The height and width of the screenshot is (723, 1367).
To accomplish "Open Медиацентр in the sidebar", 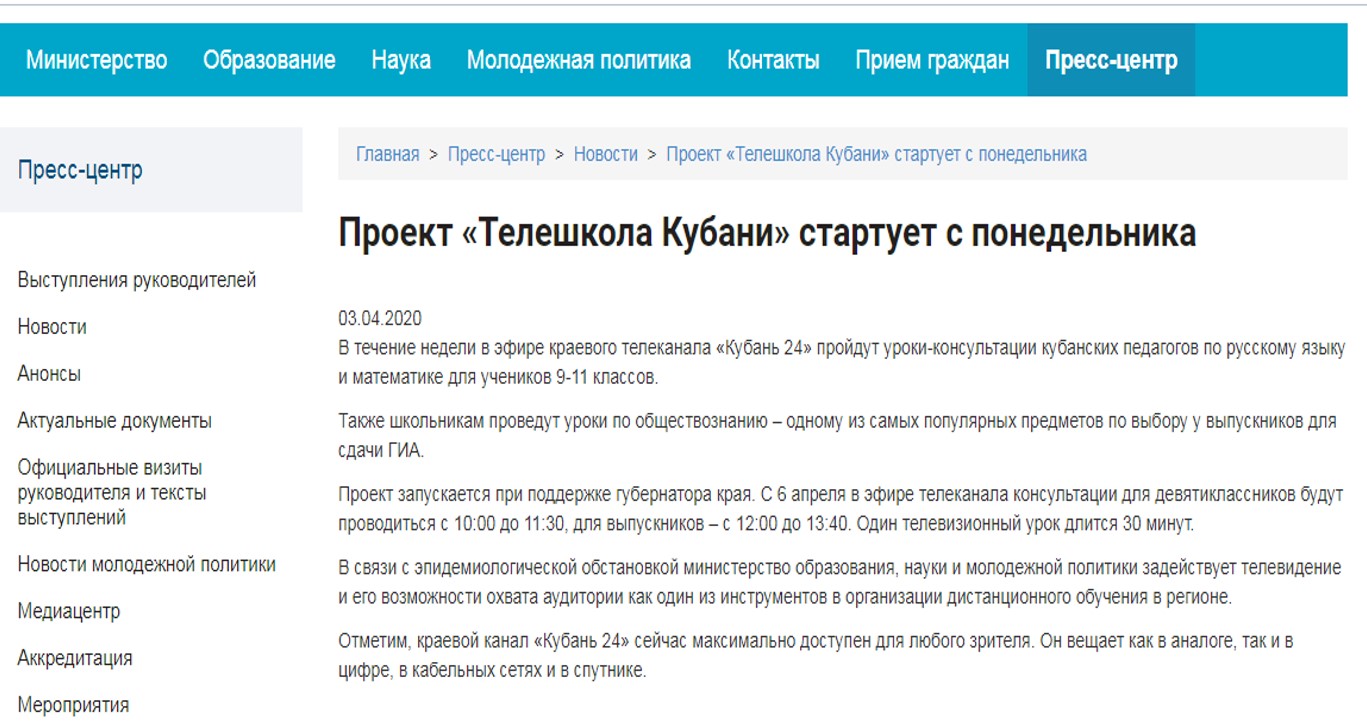I will [69, 611].
